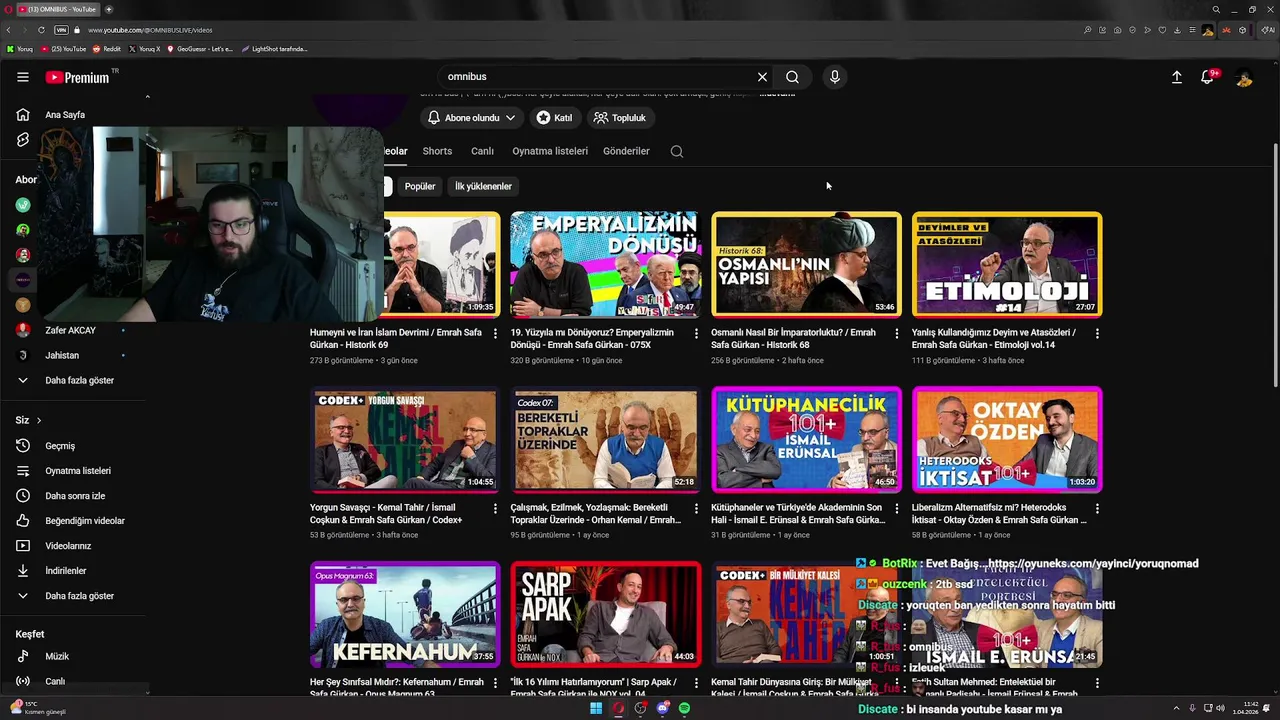Open more options for Liberalizm Alternatifsiz video
The height and width of the screenshot is (720, 1280).
[1097, 508]
